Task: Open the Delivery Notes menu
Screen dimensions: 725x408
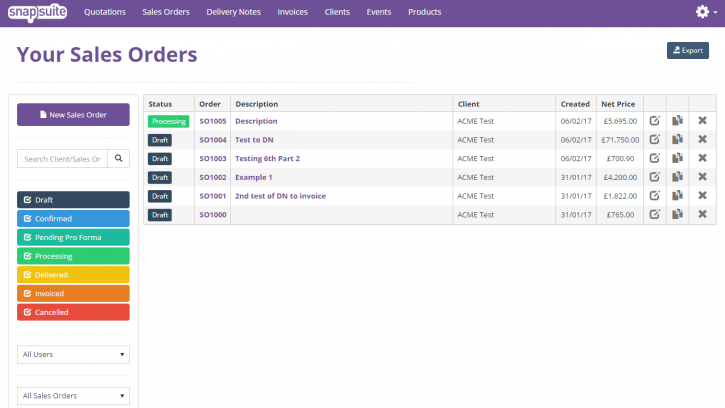Action: [233, 12]
